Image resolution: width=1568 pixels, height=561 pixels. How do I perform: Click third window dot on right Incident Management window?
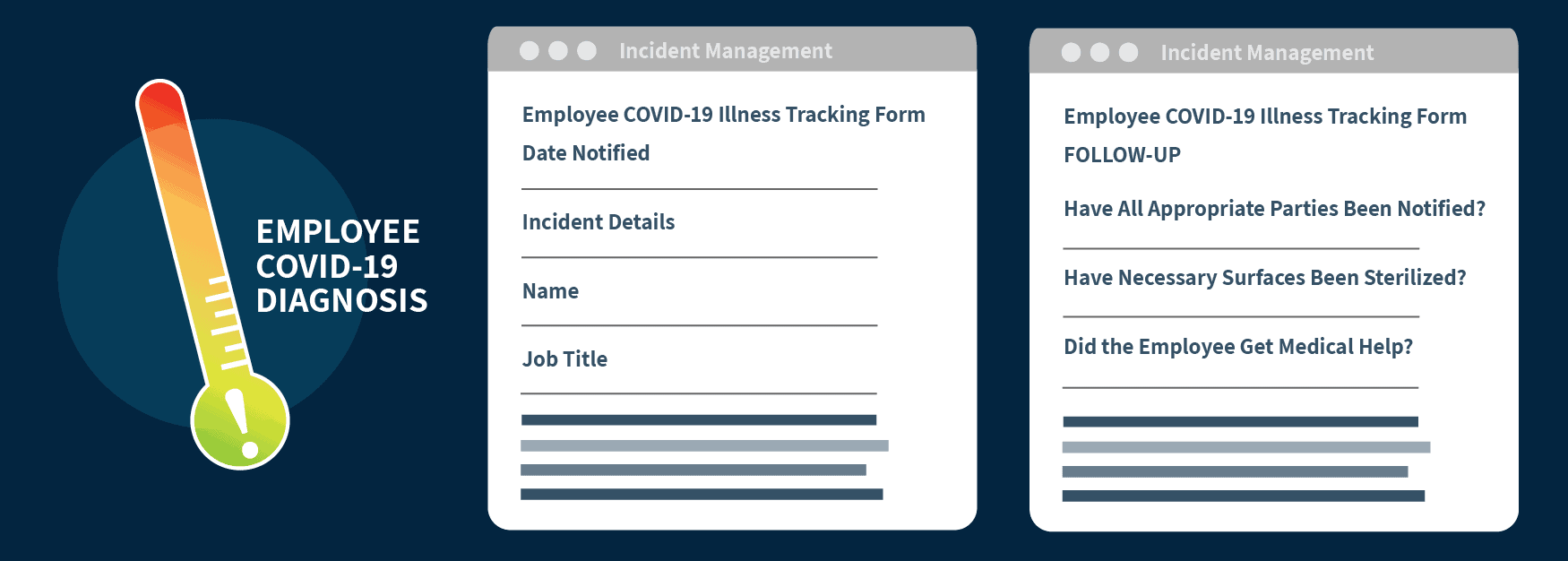(1129, 53)
